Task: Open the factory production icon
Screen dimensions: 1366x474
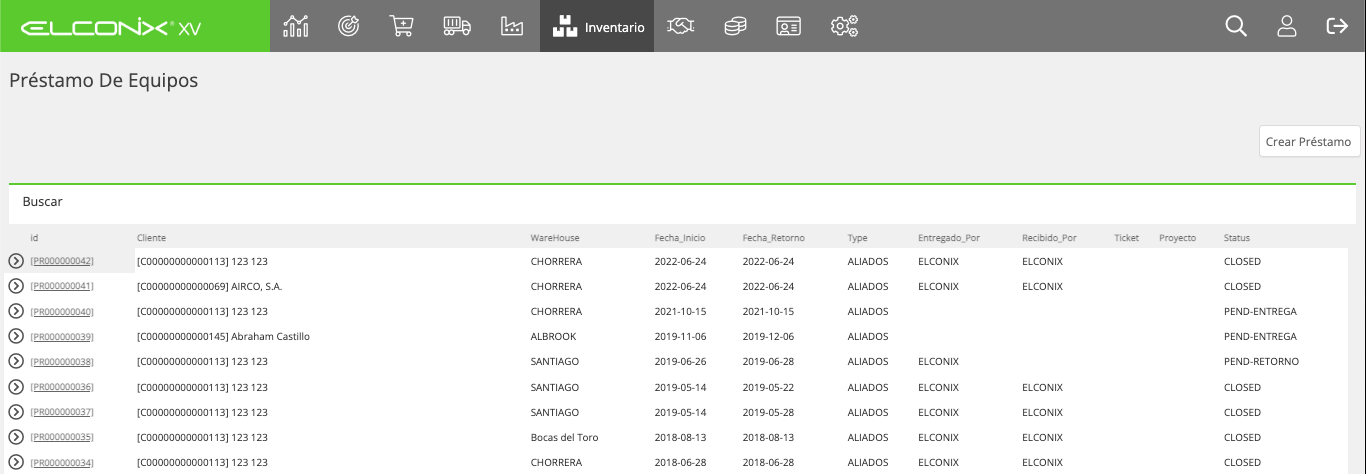Action: click(512, 26)
